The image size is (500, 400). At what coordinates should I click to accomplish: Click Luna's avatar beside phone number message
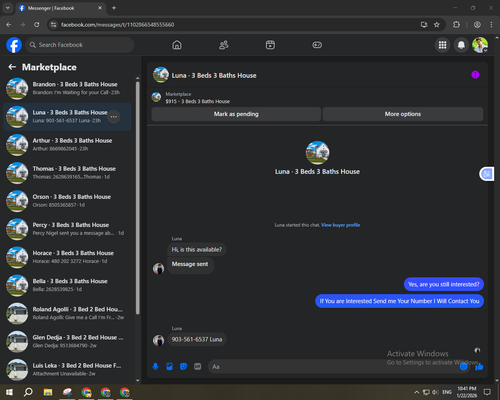(x=158, y=340)
